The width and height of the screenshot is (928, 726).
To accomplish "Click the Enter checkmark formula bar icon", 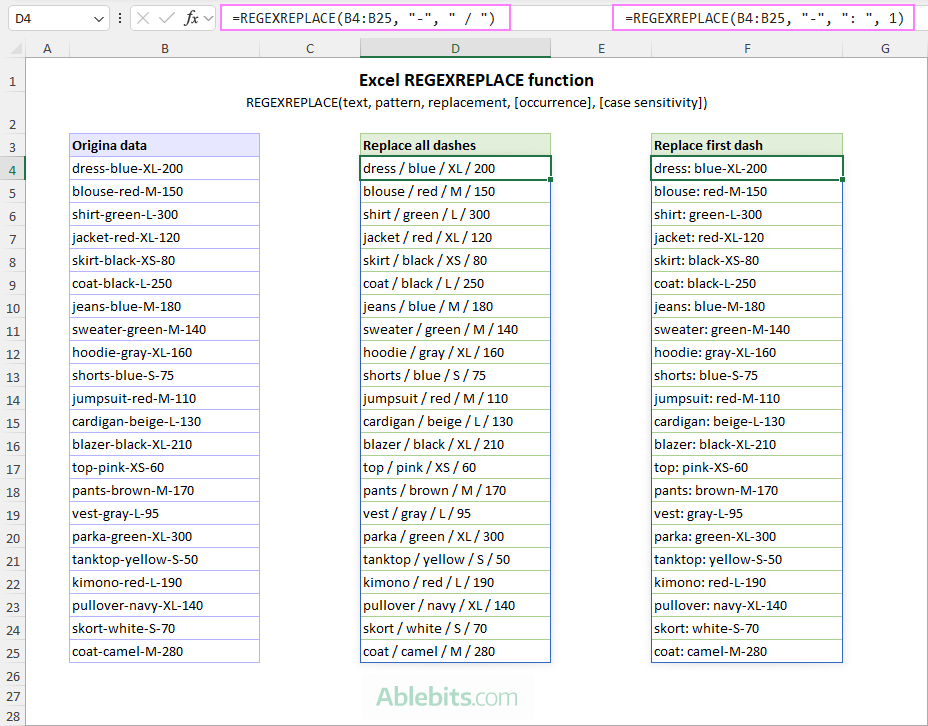I will point(167,18).
